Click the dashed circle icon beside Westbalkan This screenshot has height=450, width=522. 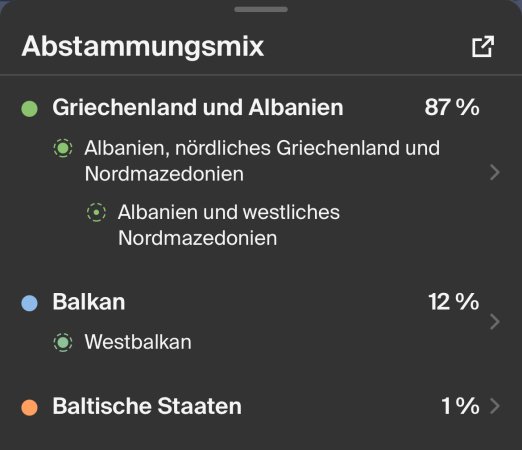[x=63, y=342]
